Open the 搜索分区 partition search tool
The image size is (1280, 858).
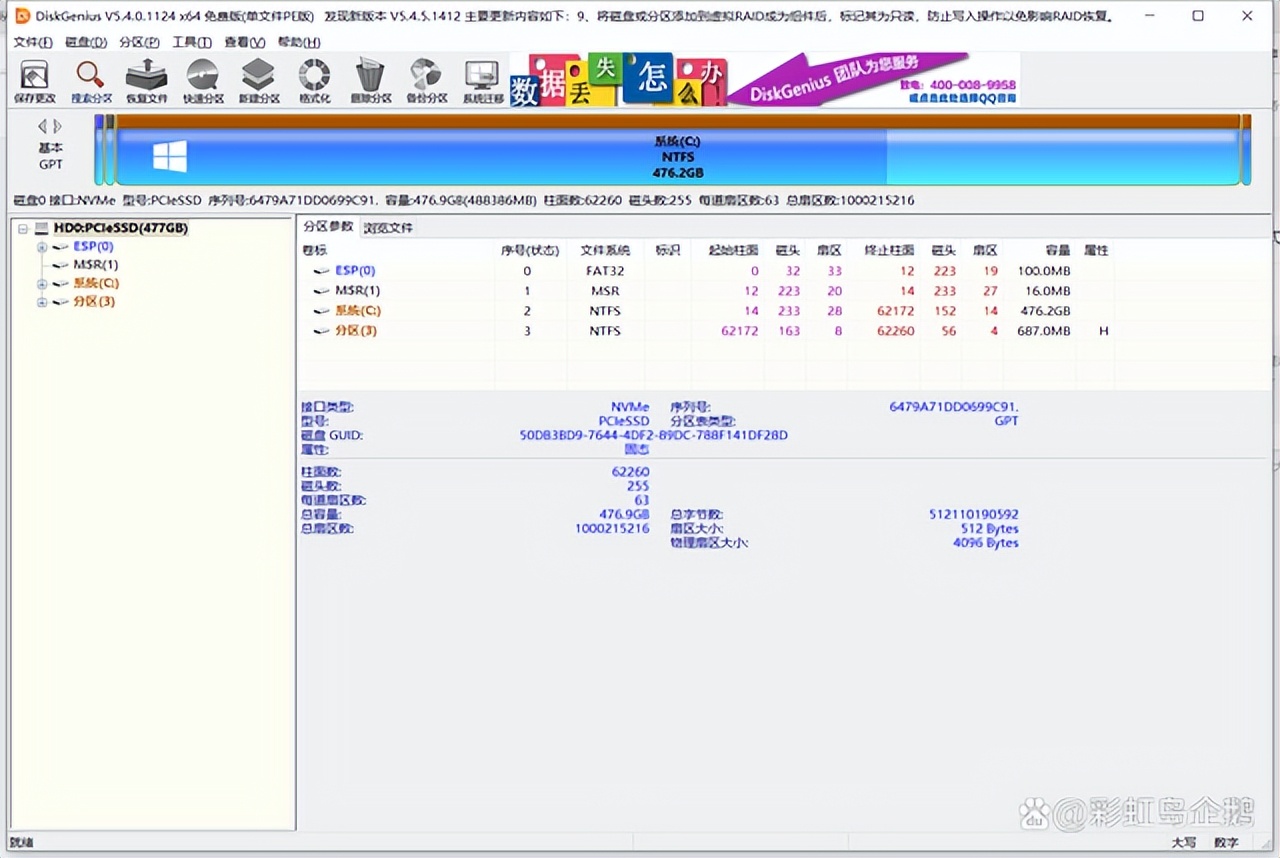[91, 81]
